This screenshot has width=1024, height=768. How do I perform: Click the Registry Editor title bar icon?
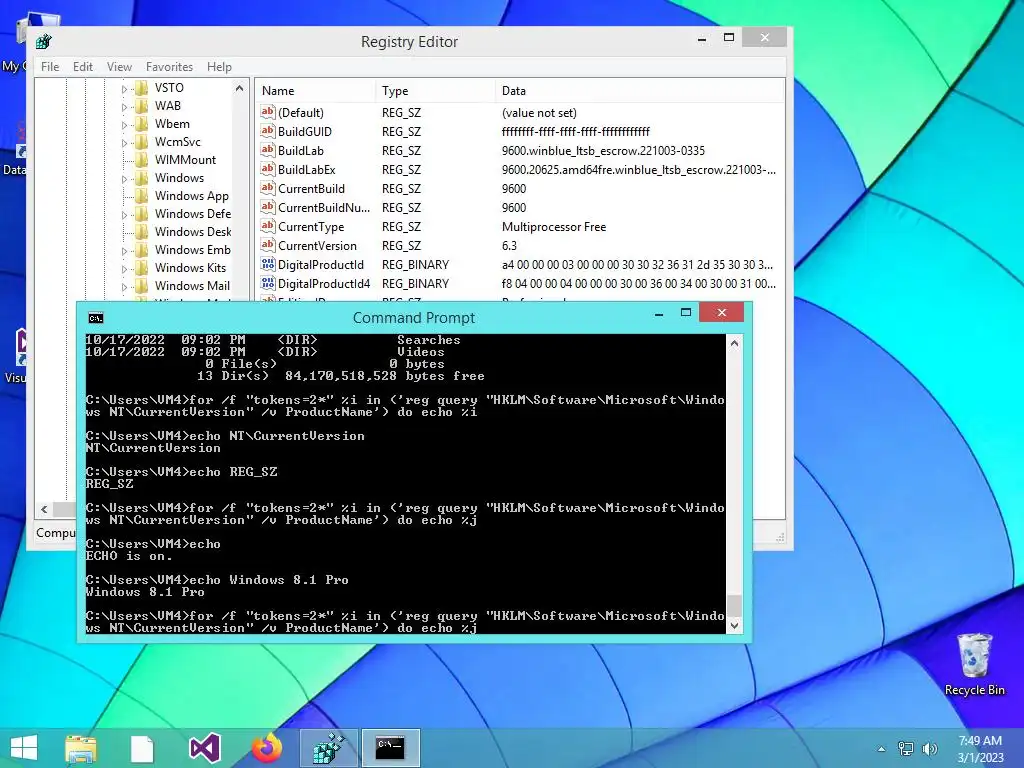click(44, 42)
